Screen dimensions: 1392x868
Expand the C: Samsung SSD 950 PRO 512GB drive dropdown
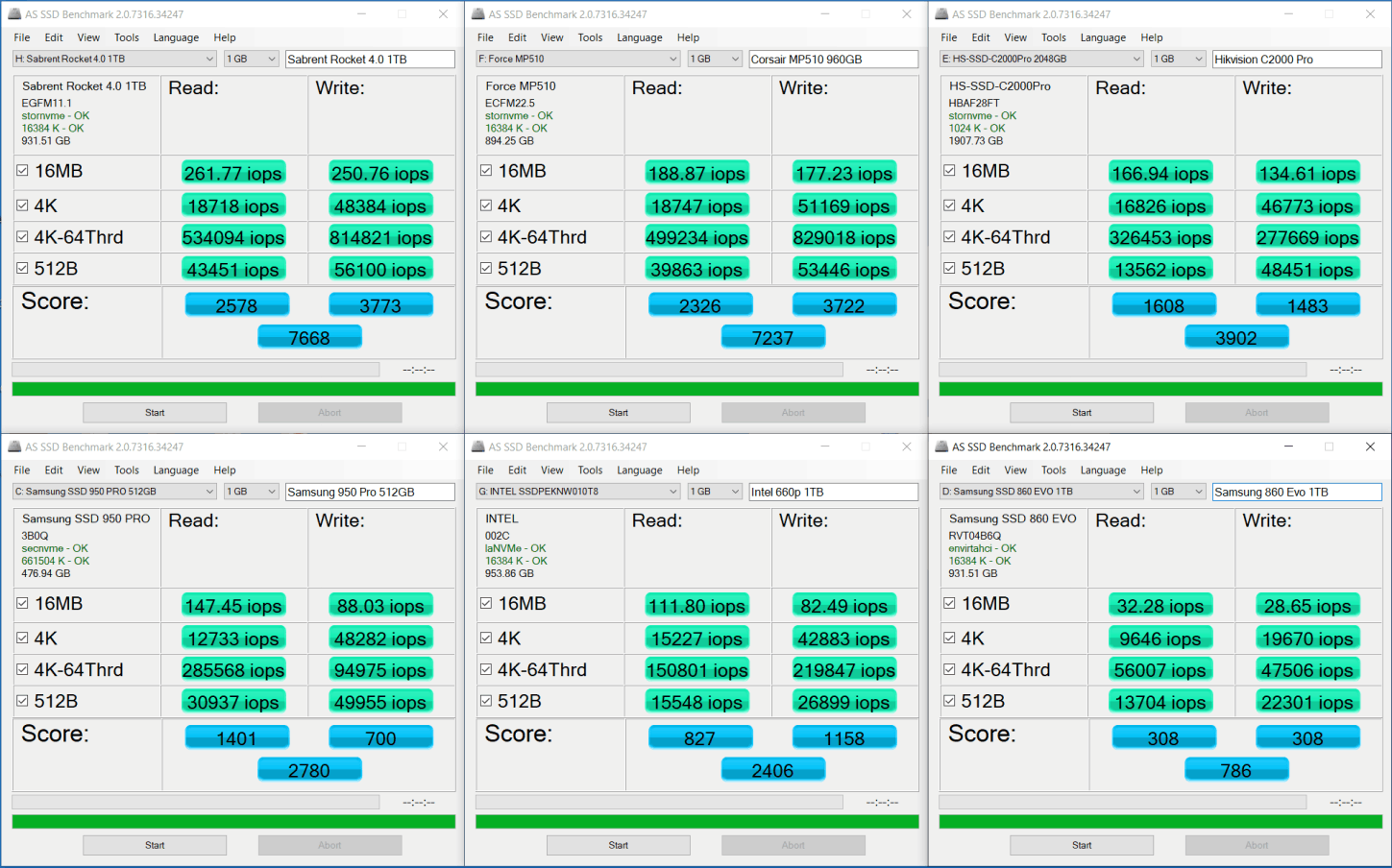point(115,492)
